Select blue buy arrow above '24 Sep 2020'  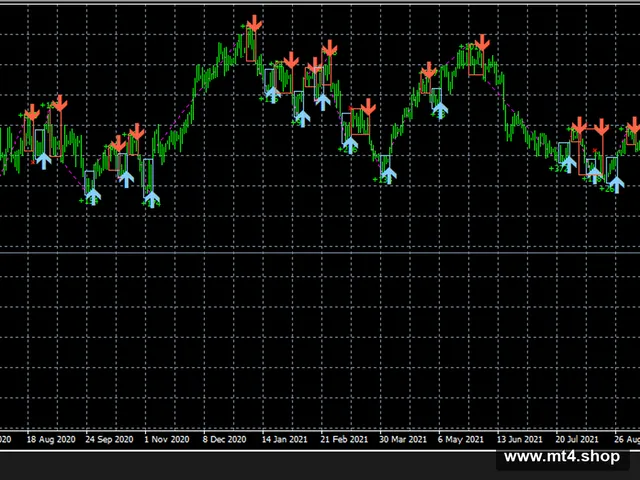click(x=93, y=197)
